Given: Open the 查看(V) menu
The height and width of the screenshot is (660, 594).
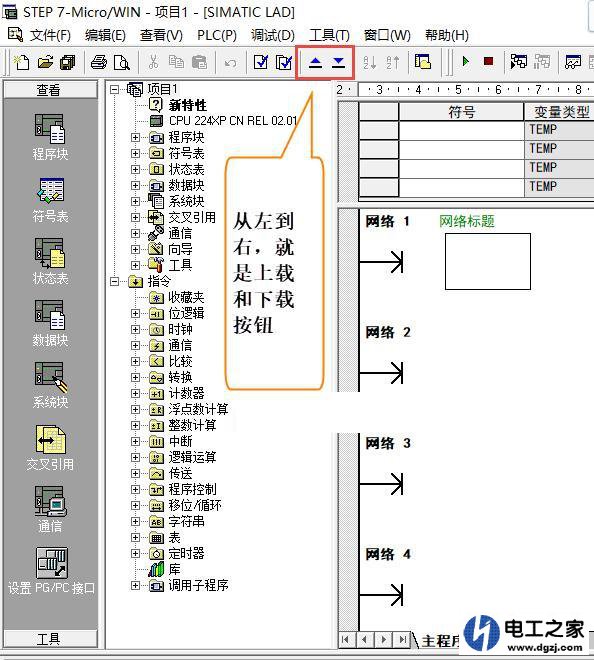Looking at the screenshot, I should tap(161, 35).
